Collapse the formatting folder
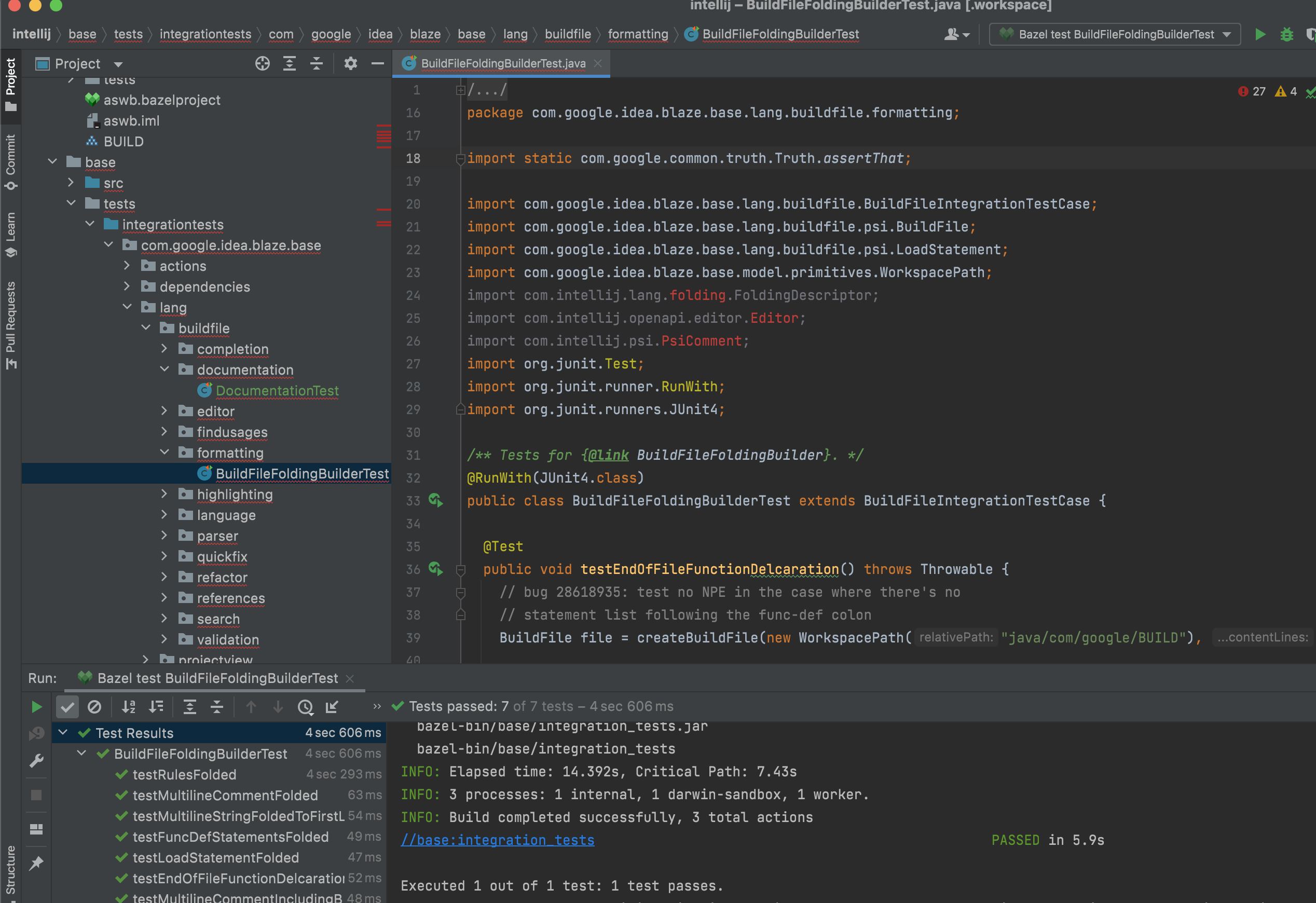 pyautogui.click(x=165, y=453)
